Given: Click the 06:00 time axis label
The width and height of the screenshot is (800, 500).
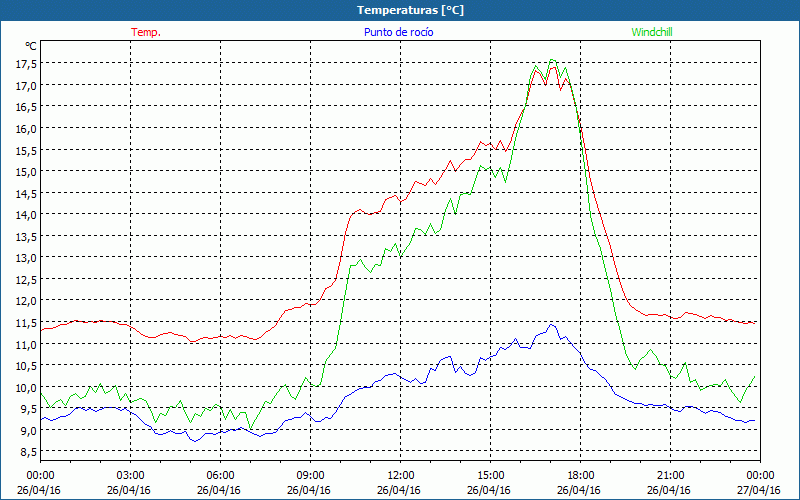Looking at the screenshot, I should click(x=220, y=475).
